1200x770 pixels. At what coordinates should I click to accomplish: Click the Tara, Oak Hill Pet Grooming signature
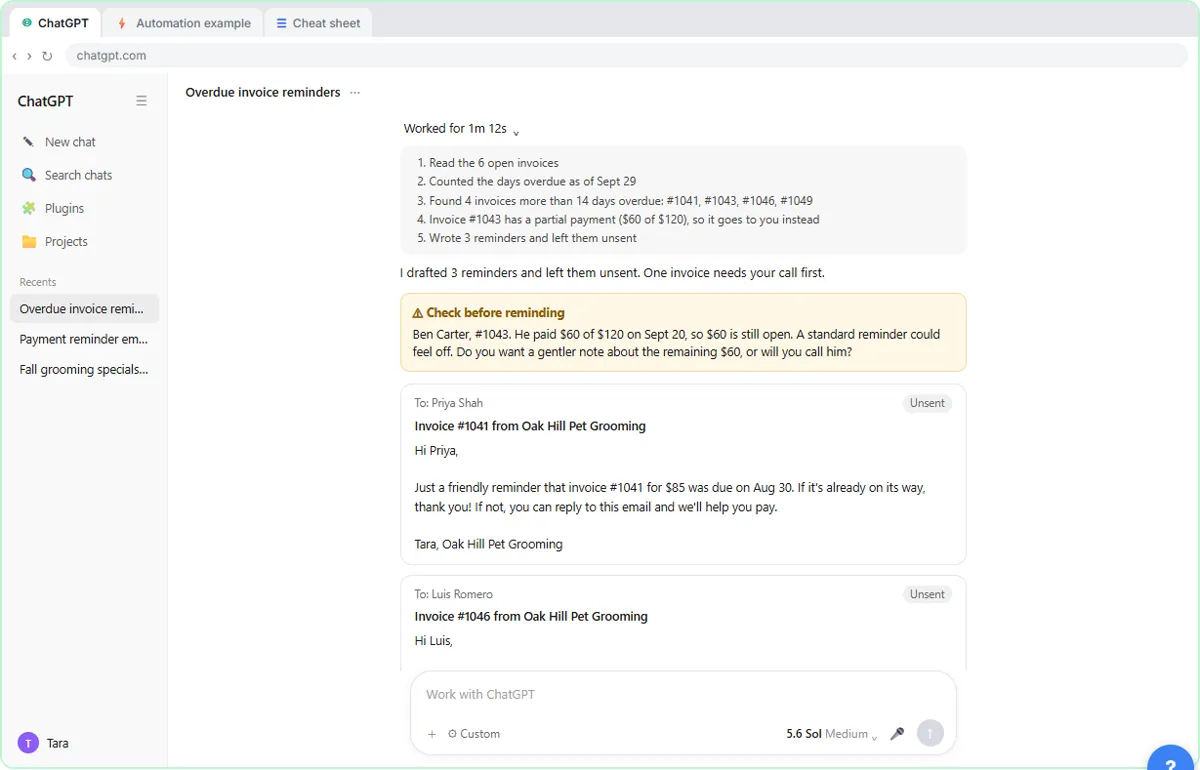[x=488, y=545]
